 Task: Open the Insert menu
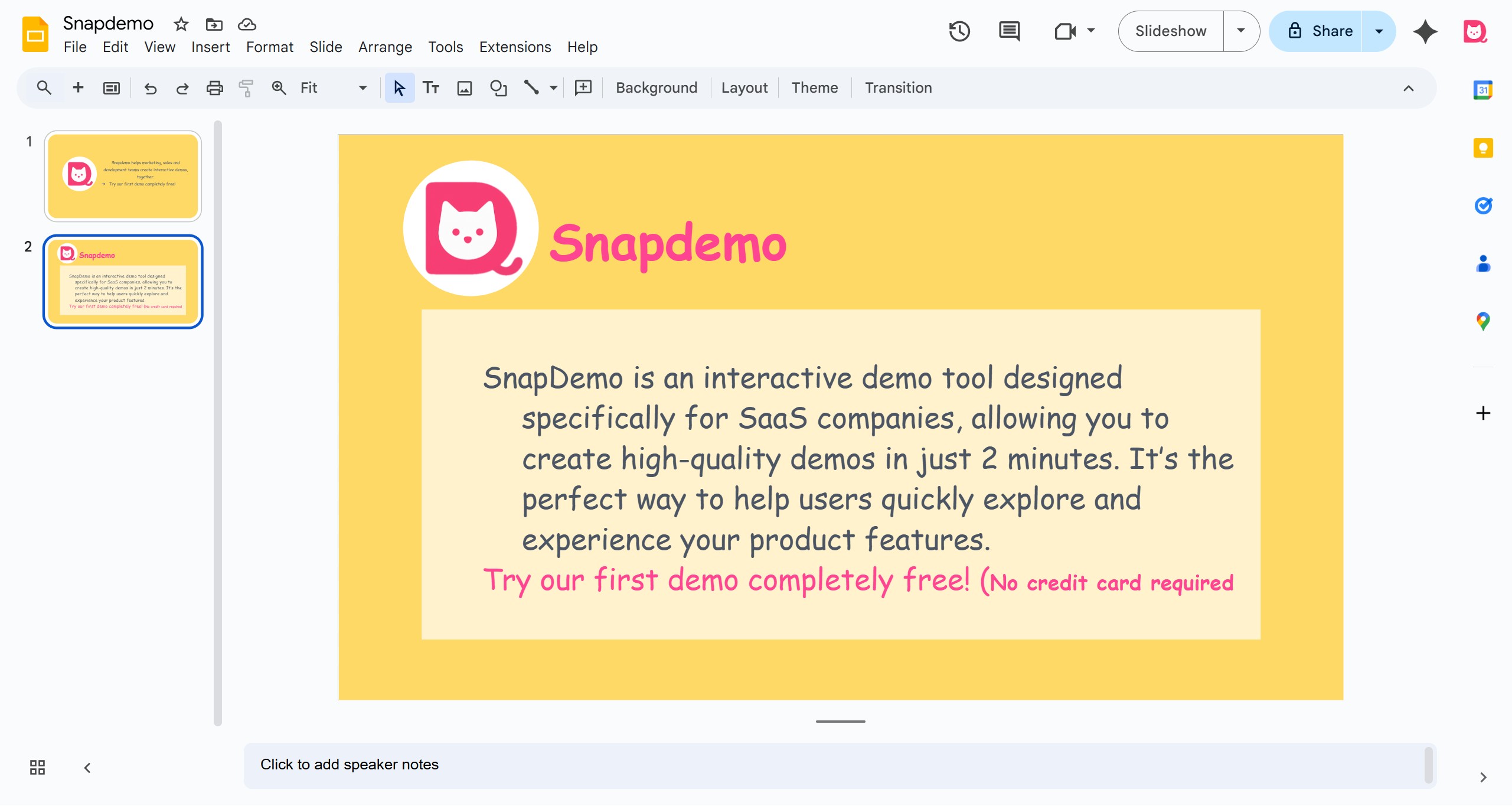[210, 47]
